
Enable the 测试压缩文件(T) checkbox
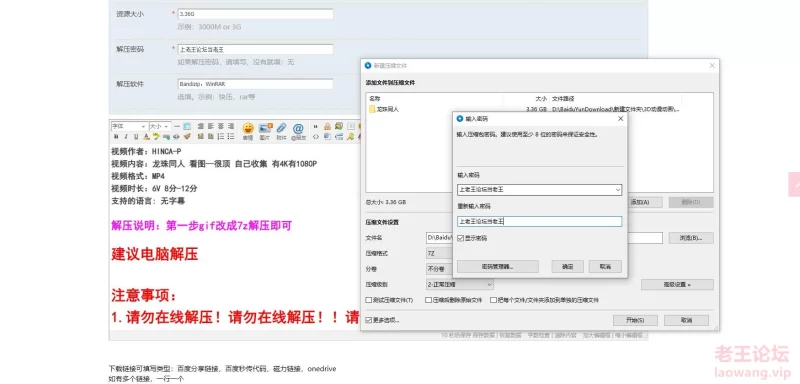(x=368, y=300)
